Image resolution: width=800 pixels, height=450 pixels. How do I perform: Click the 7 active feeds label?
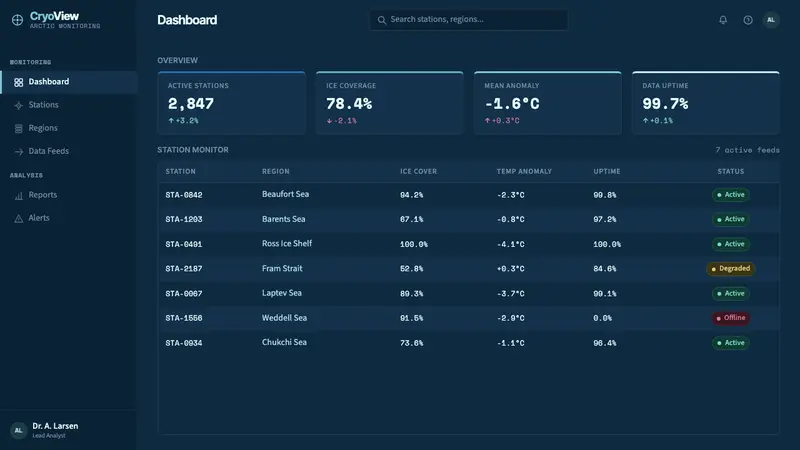(747, 150)
